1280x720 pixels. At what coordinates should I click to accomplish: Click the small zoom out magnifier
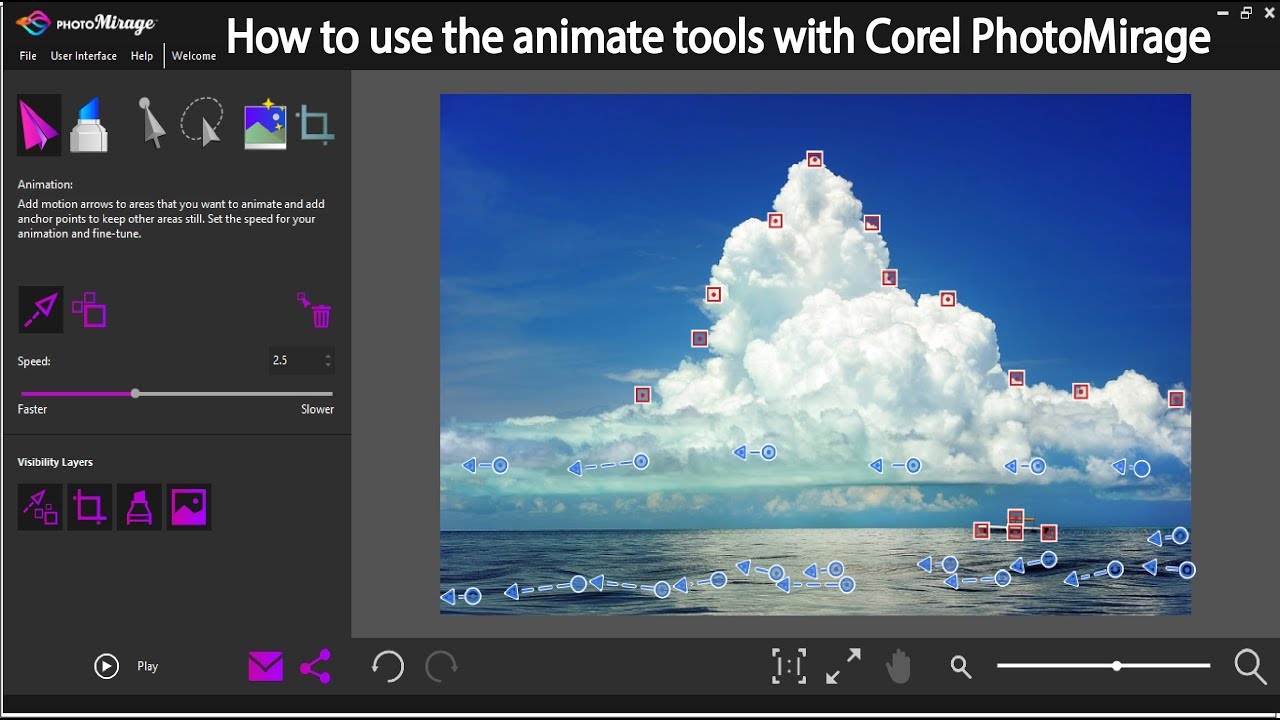pyautogui.click(x=961, y=667)
